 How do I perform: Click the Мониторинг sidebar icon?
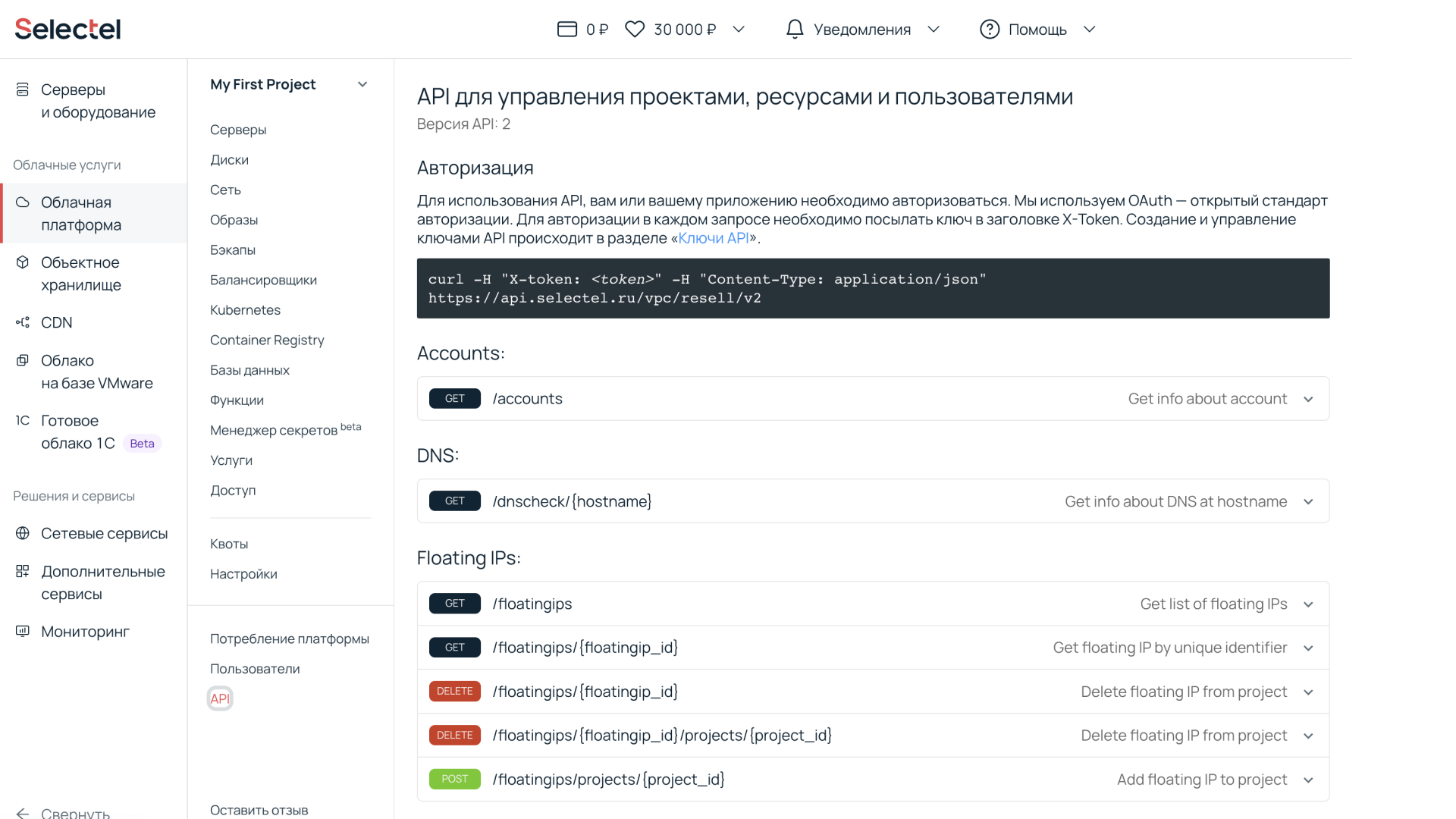click(x=23, y=632)
